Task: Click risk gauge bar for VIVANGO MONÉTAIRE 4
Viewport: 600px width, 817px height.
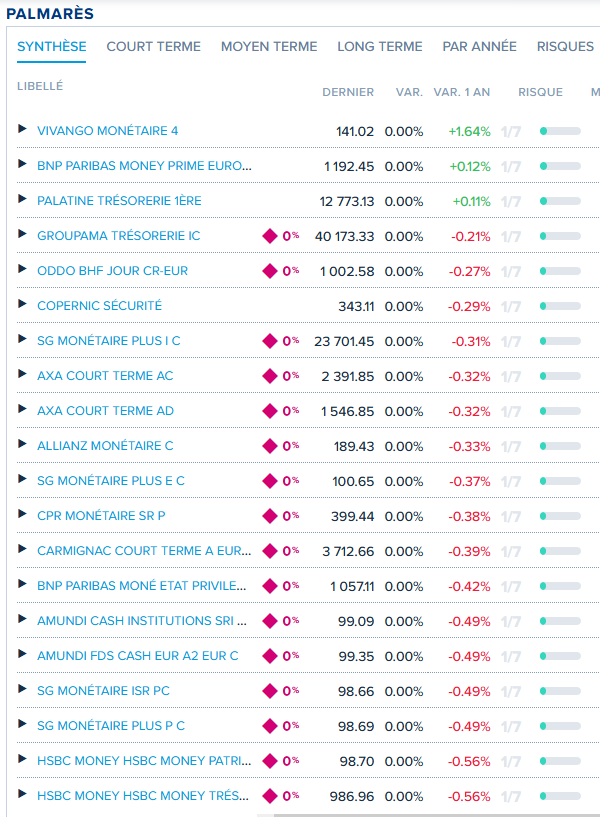Action: (560, 131)
